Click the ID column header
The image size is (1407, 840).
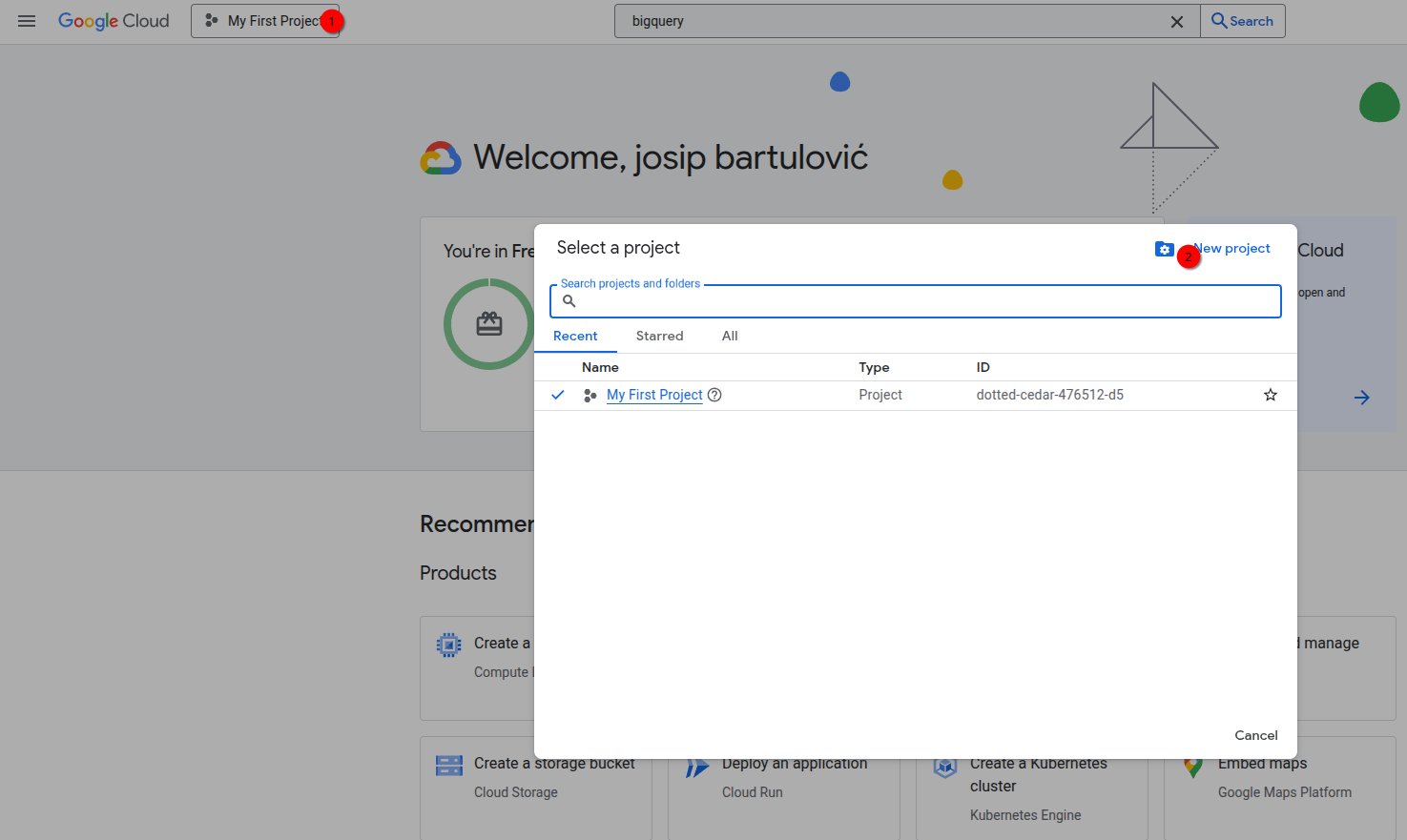(x=983, y=367)
